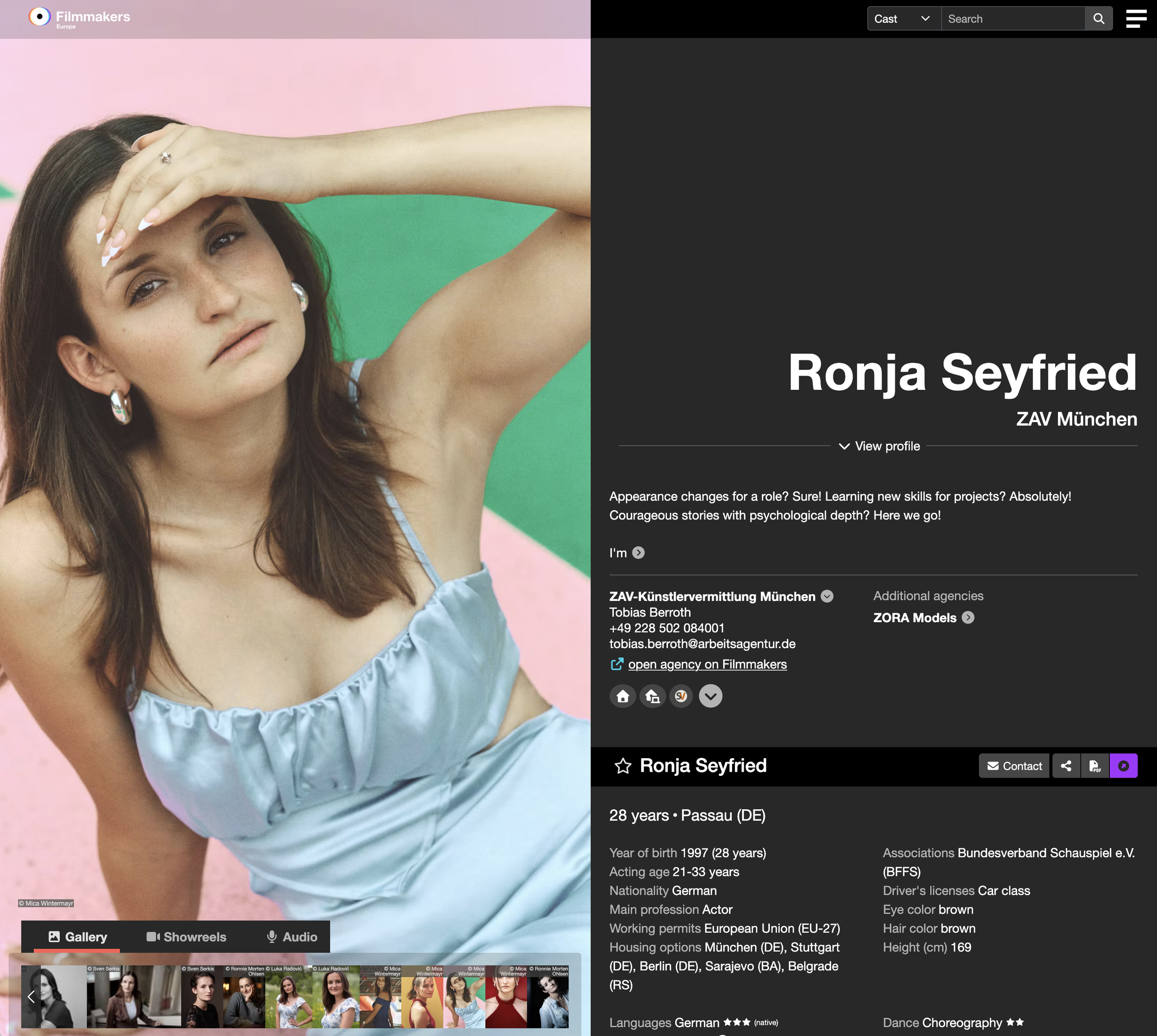Click the share profile icon
The width and height of the screenshot is (1157, 1036).
(1066, 766)
